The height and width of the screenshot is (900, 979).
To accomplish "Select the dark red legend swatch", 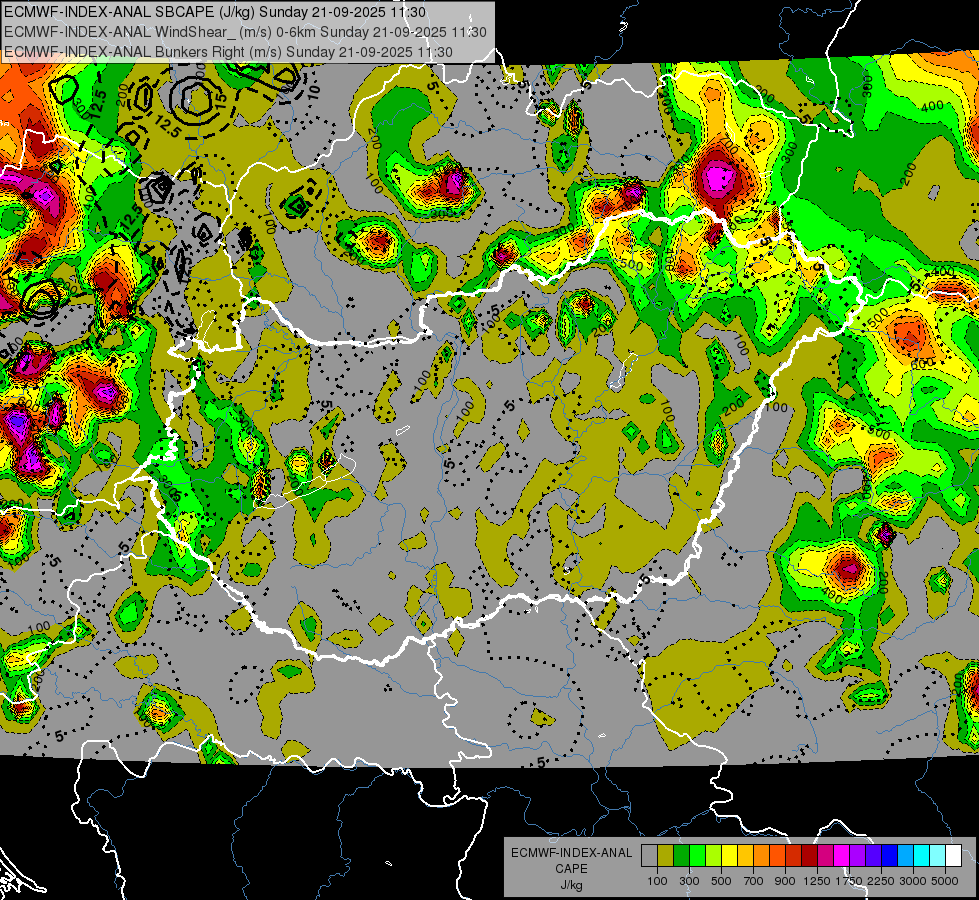I will tap(809, 856).
